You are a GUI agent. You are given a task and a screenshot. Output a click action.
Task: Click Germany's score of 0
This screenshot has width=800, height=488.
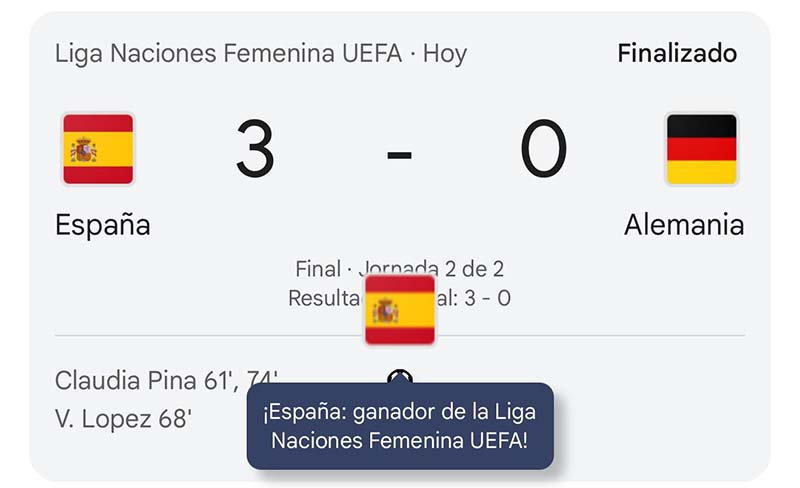543,150
